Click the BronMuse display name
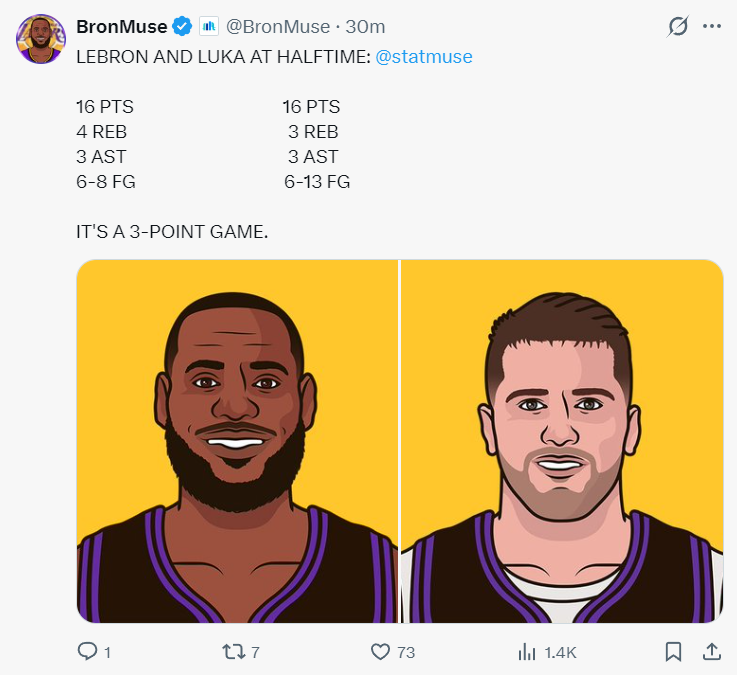The width and height of the screenshot is (737, 675). (122, 27)
